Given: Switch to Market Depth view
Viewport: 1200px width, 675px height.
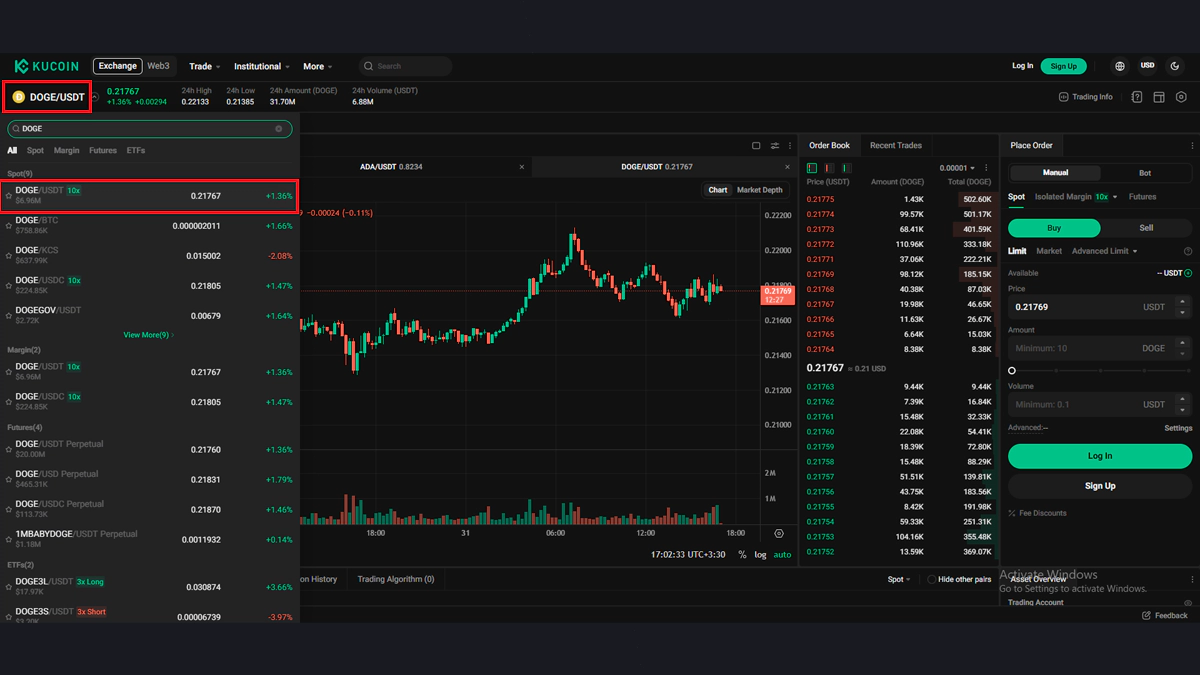Looking at the screenshot, I should pos(760,190).
